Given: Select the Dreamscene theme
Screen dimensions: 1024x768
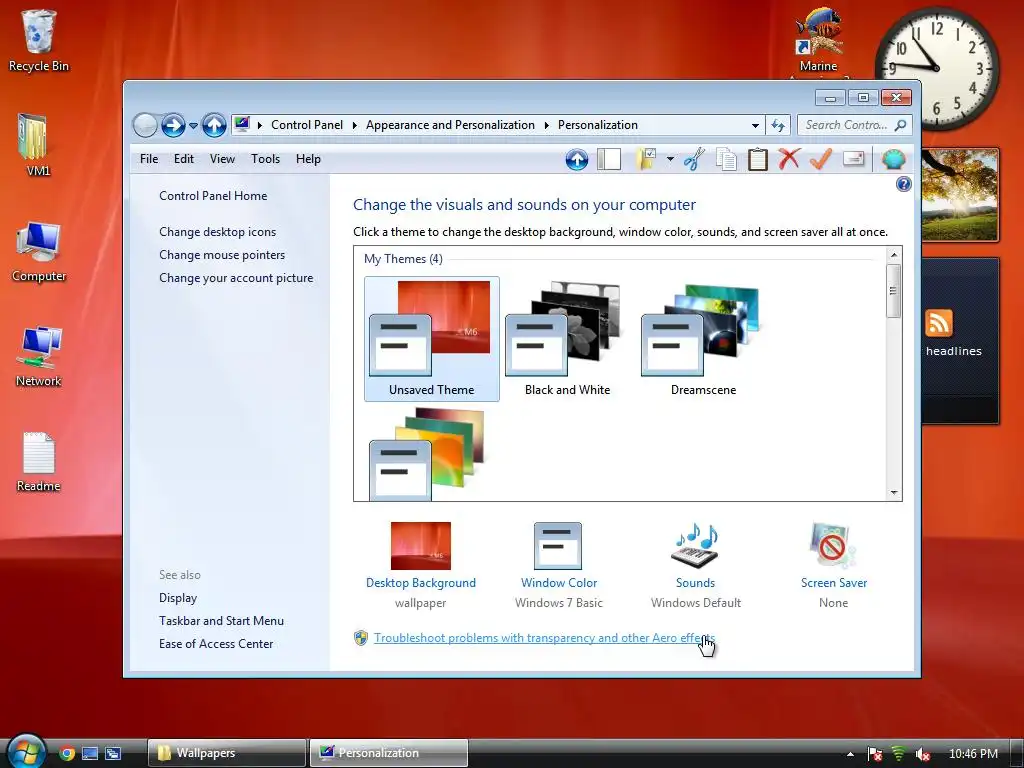Looking at the screenshot, I should (x=703, y=338).
